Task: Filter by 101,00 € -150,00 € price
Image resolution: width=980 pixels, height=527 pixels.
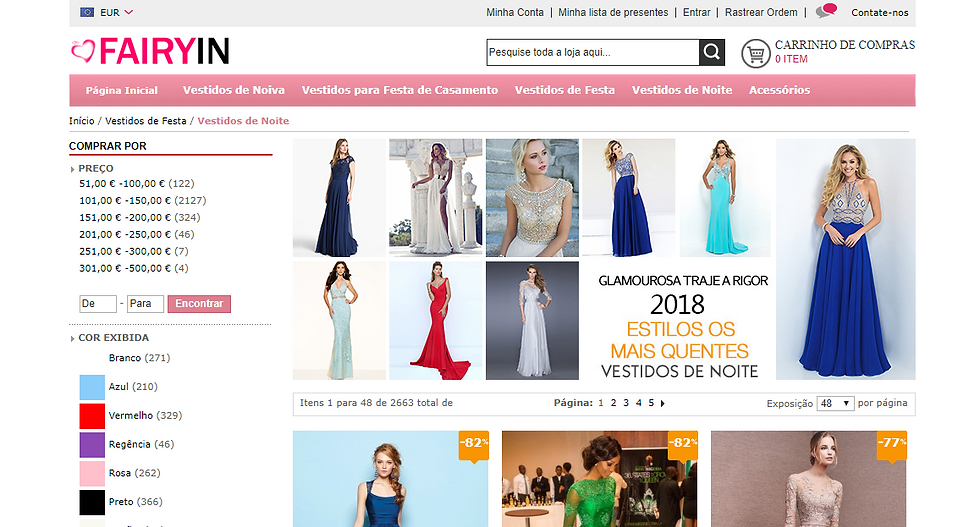Action: 142,201
